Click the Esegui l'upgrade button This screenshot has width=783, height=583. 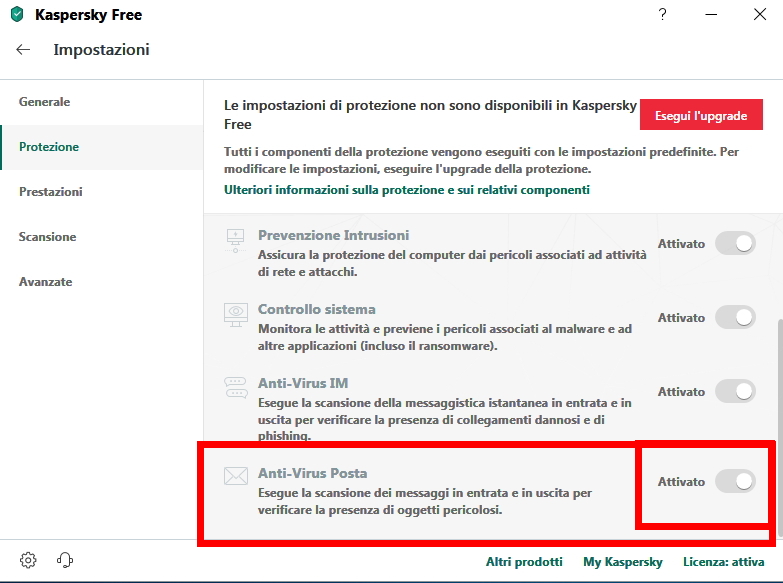pyautogui.click(x=701, y=115)
